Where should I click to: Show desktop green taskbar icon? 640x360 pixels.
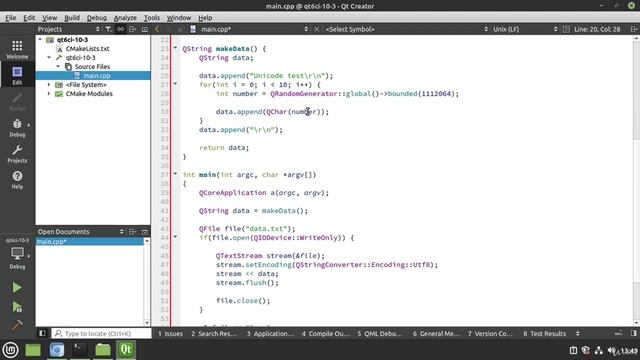(33, 350)
